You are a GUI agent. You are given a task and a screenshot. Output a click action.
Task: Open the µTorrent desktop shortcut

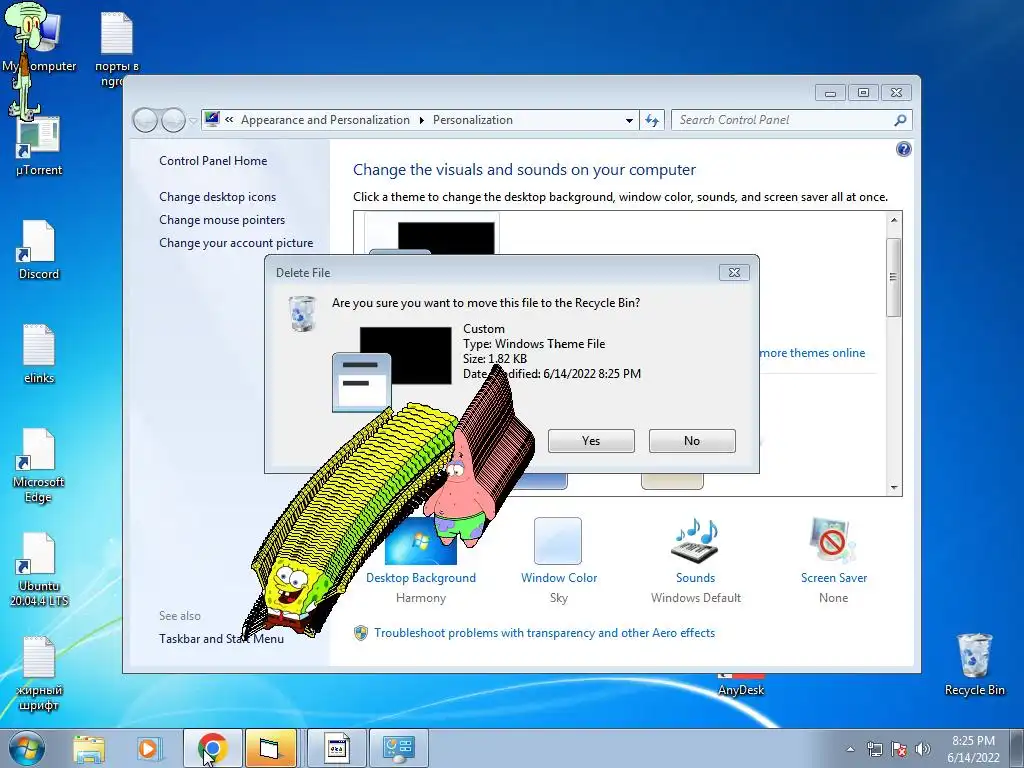39,146
